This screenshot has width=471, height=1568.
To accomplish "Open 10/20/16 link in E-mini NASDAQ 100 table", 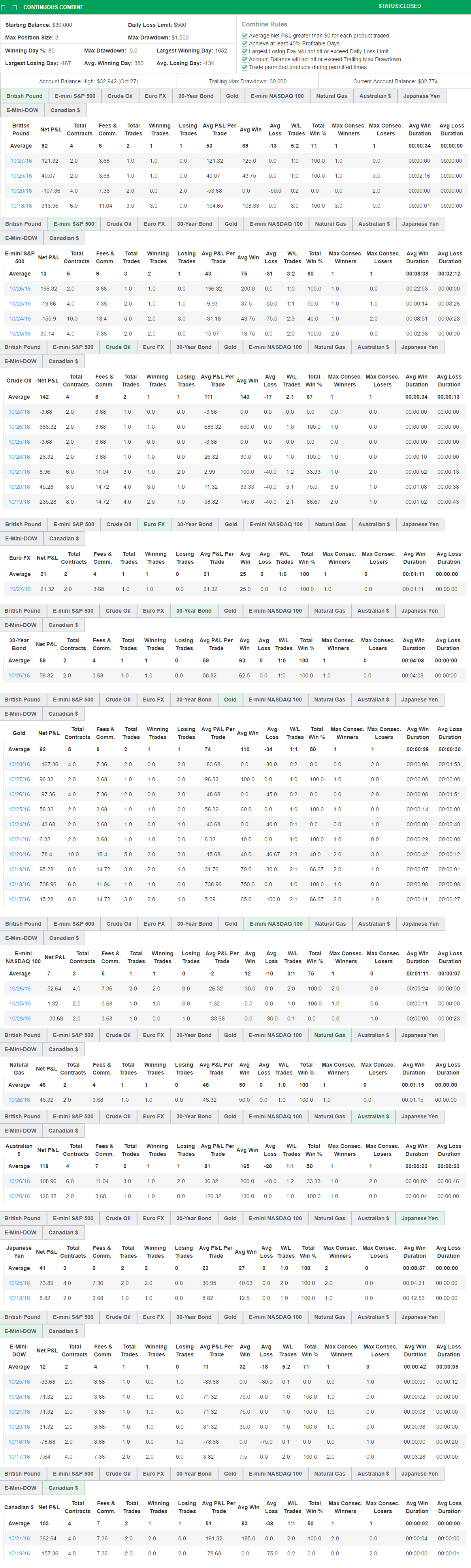I will point(19,1018).
